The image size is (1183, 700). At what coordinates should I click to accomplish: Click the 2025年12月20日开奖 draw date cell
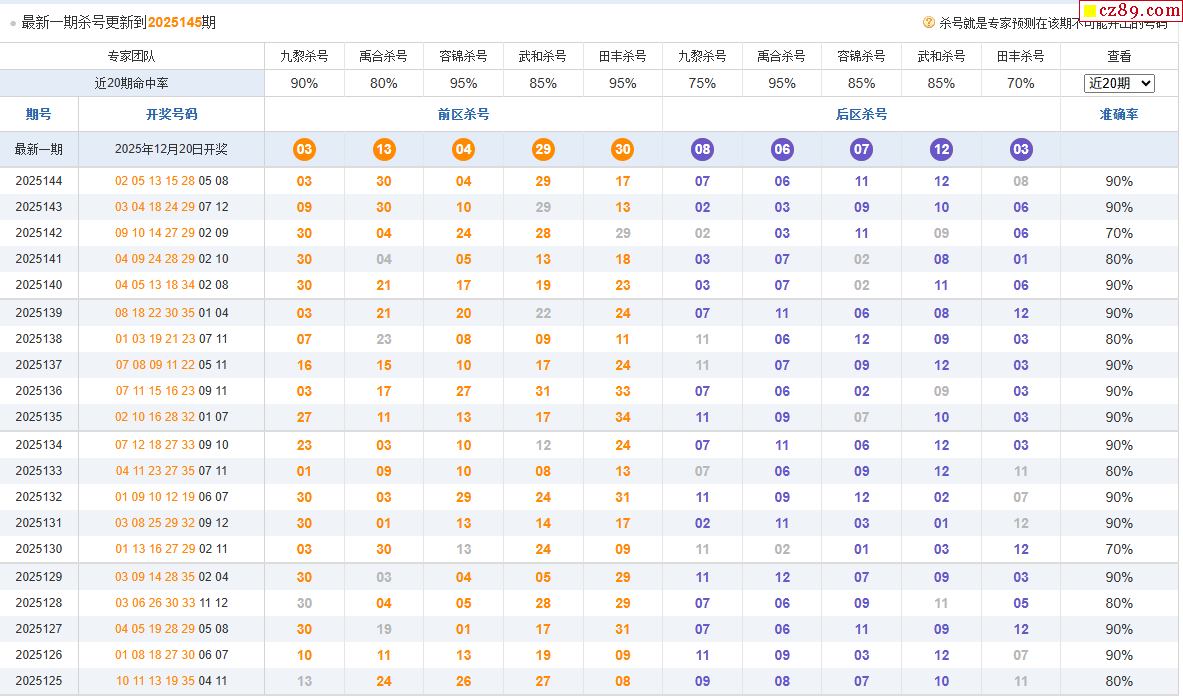click(171, 150)
